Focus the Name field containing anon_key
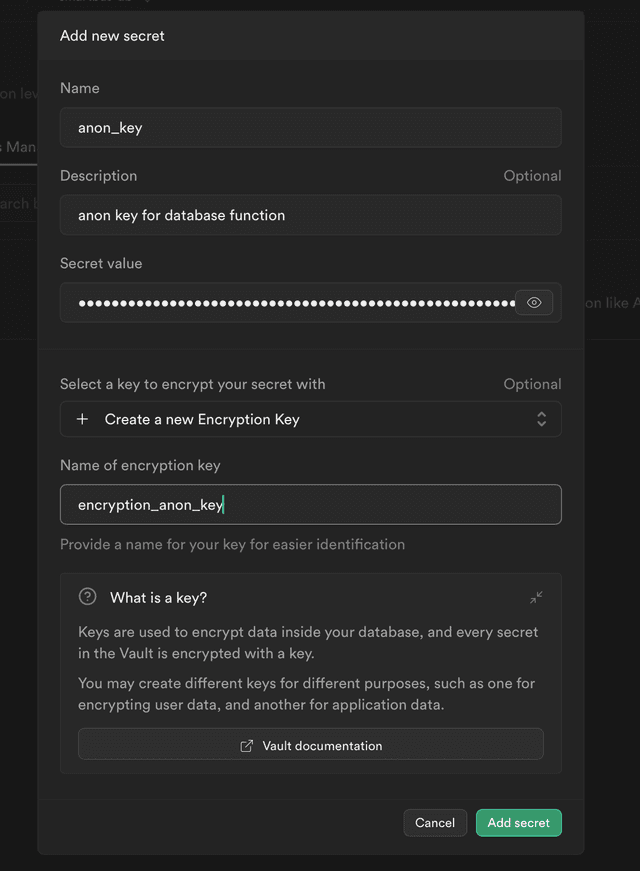 point(311,128)
